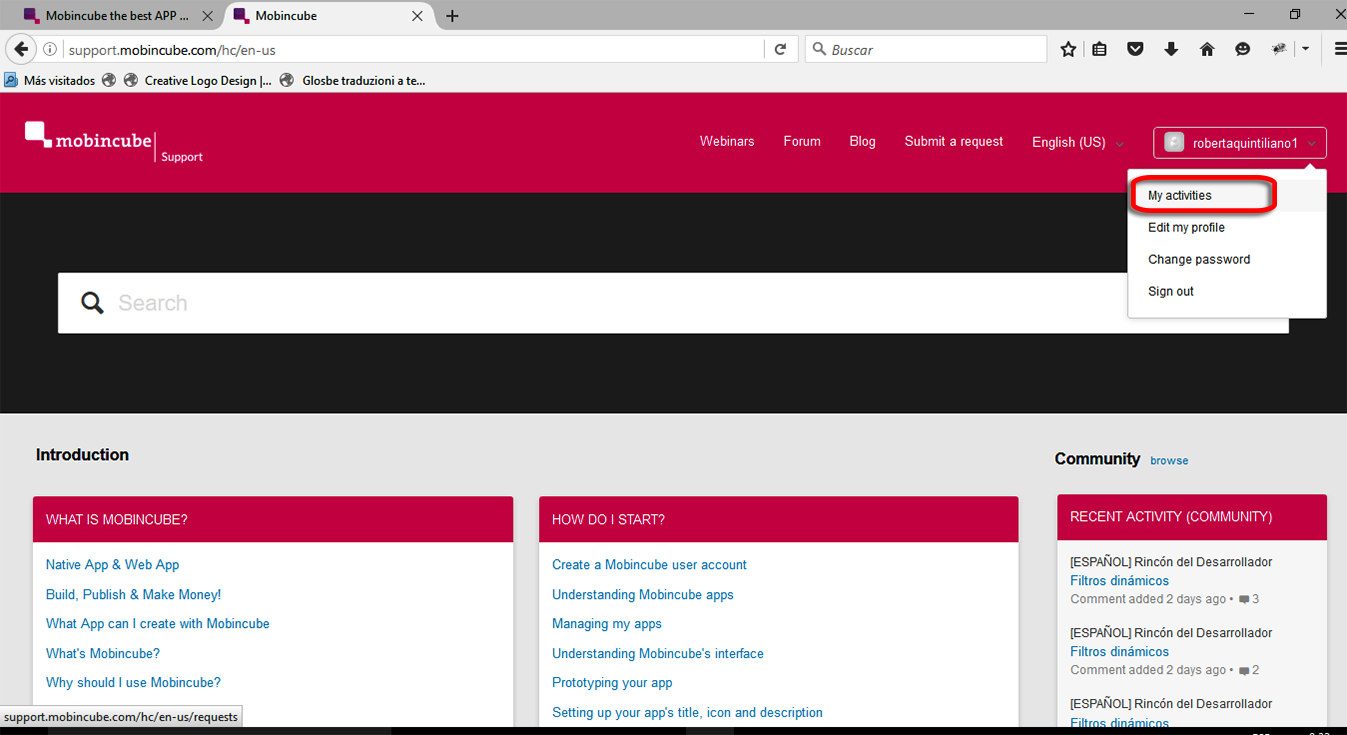Open a new tab with plus icon
Screen dimensions: 1347x735
pos(452,16)
